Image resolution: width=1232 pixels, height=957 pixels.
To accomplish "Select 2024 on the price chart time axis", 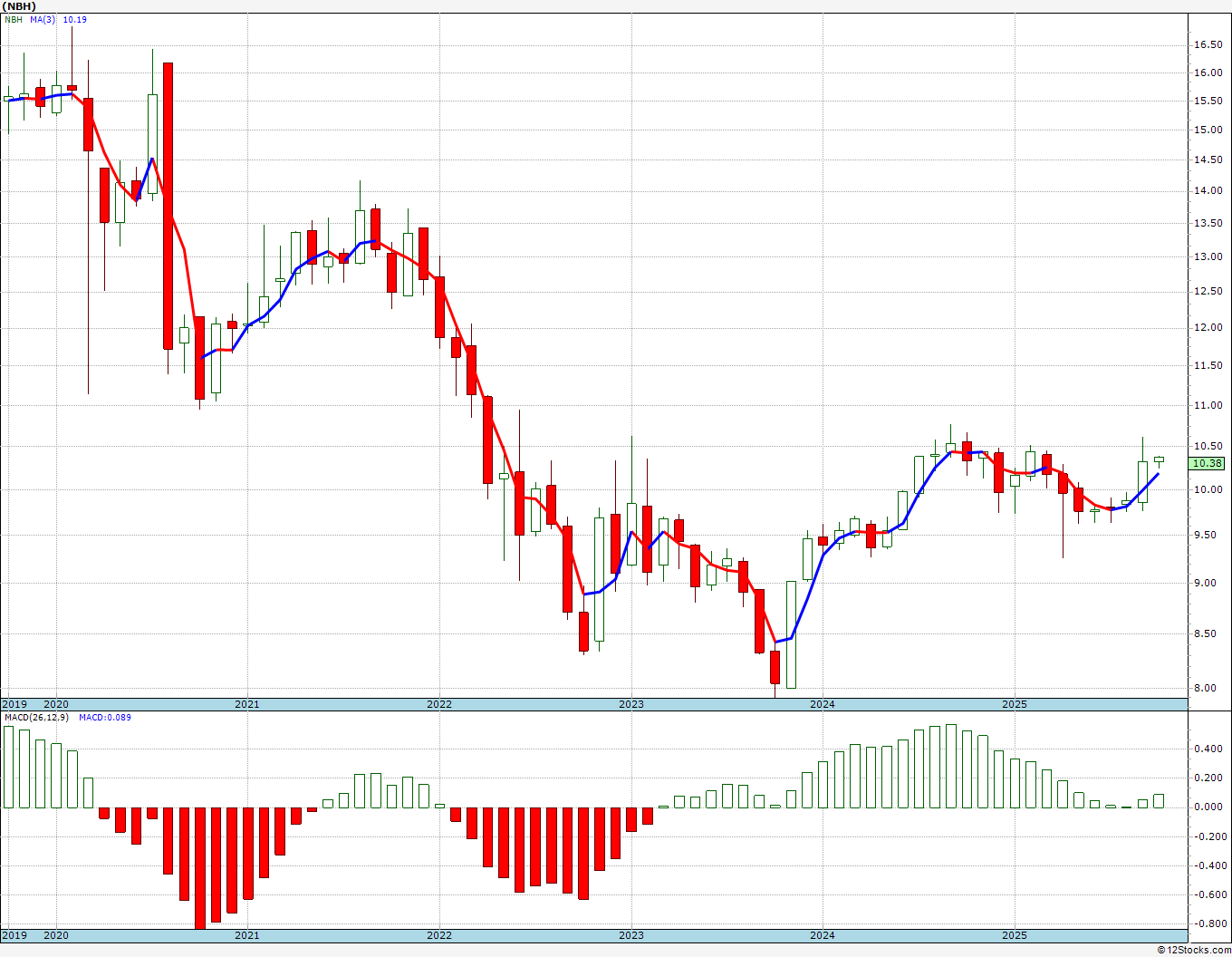I will 823,704.
